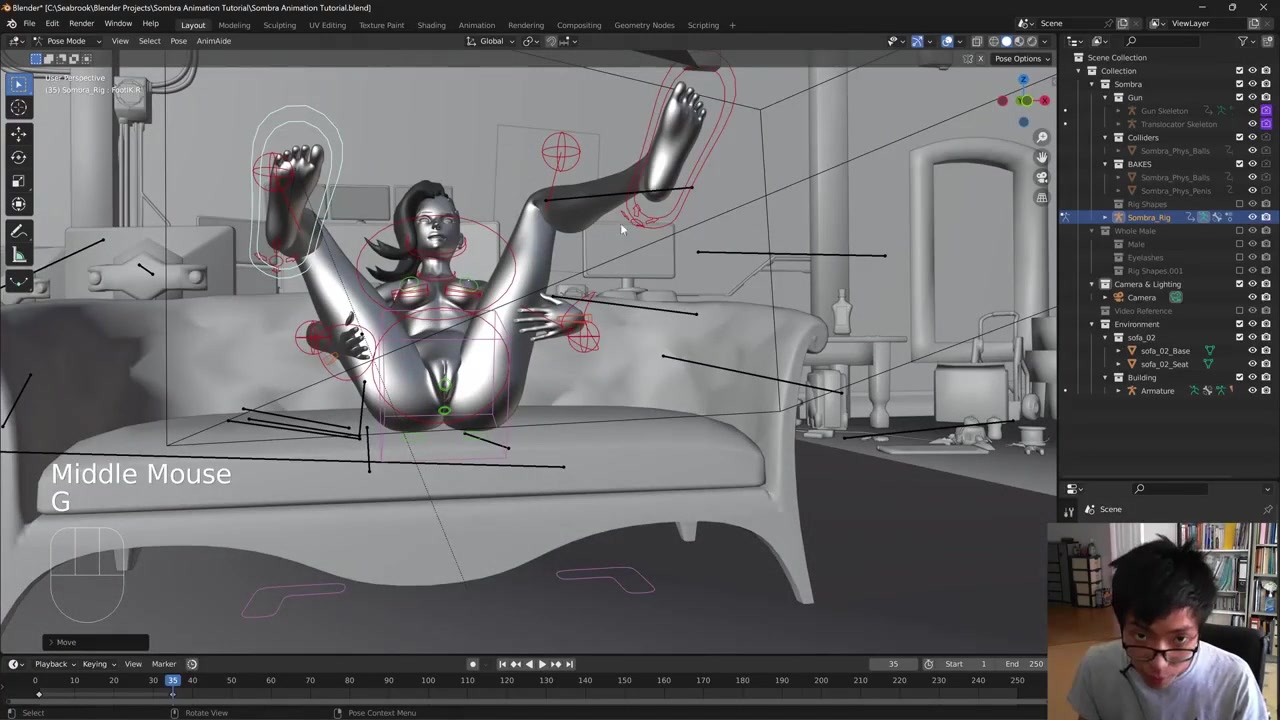Click the pan hand viewport icon
Screen dimensions: 1280x720
1042,157
